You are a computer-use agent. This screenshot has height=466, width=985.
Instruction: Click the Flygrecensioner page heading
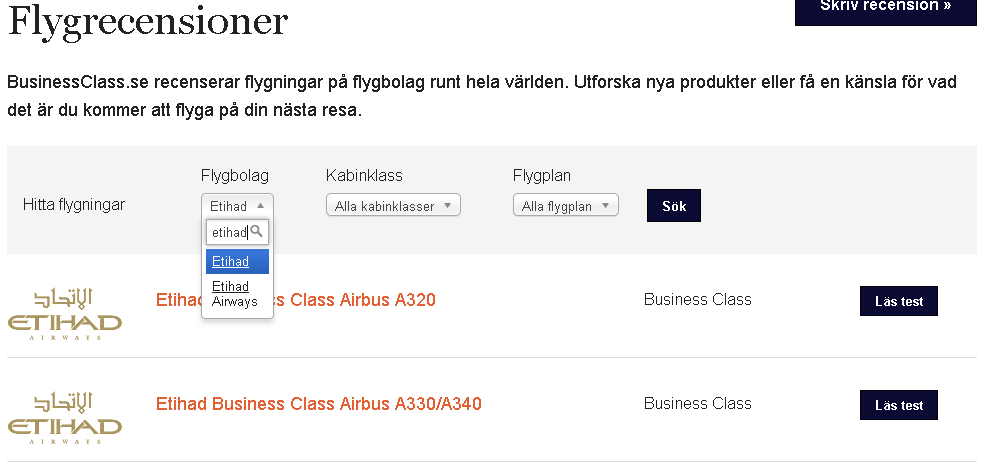[x=148, y=22]
